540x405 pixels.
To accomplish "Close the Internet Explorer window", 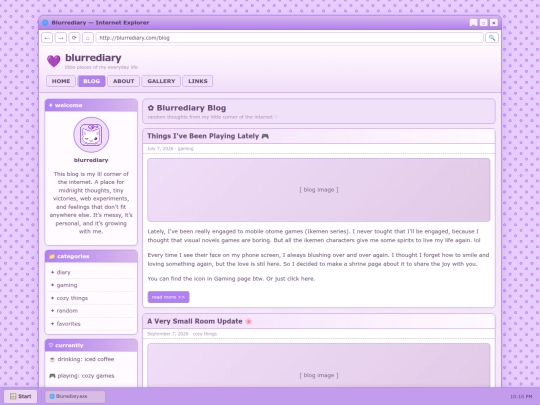I will click(494, 23).
